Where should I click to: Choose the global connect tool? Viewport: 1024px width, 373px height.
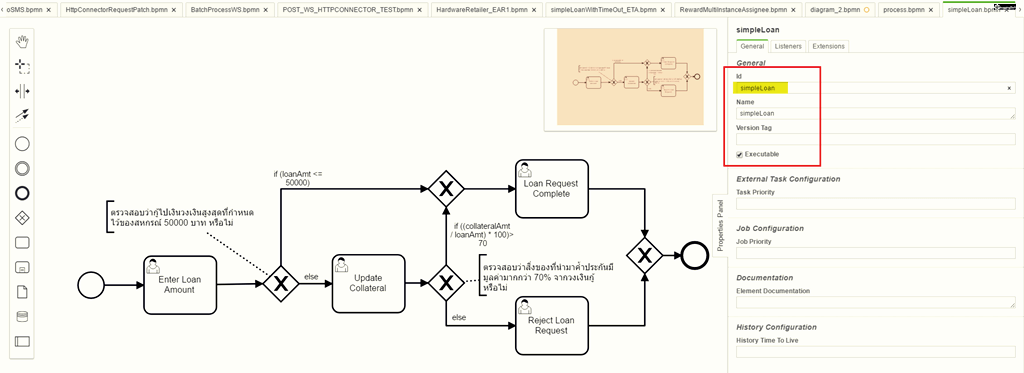coord(22,116)
